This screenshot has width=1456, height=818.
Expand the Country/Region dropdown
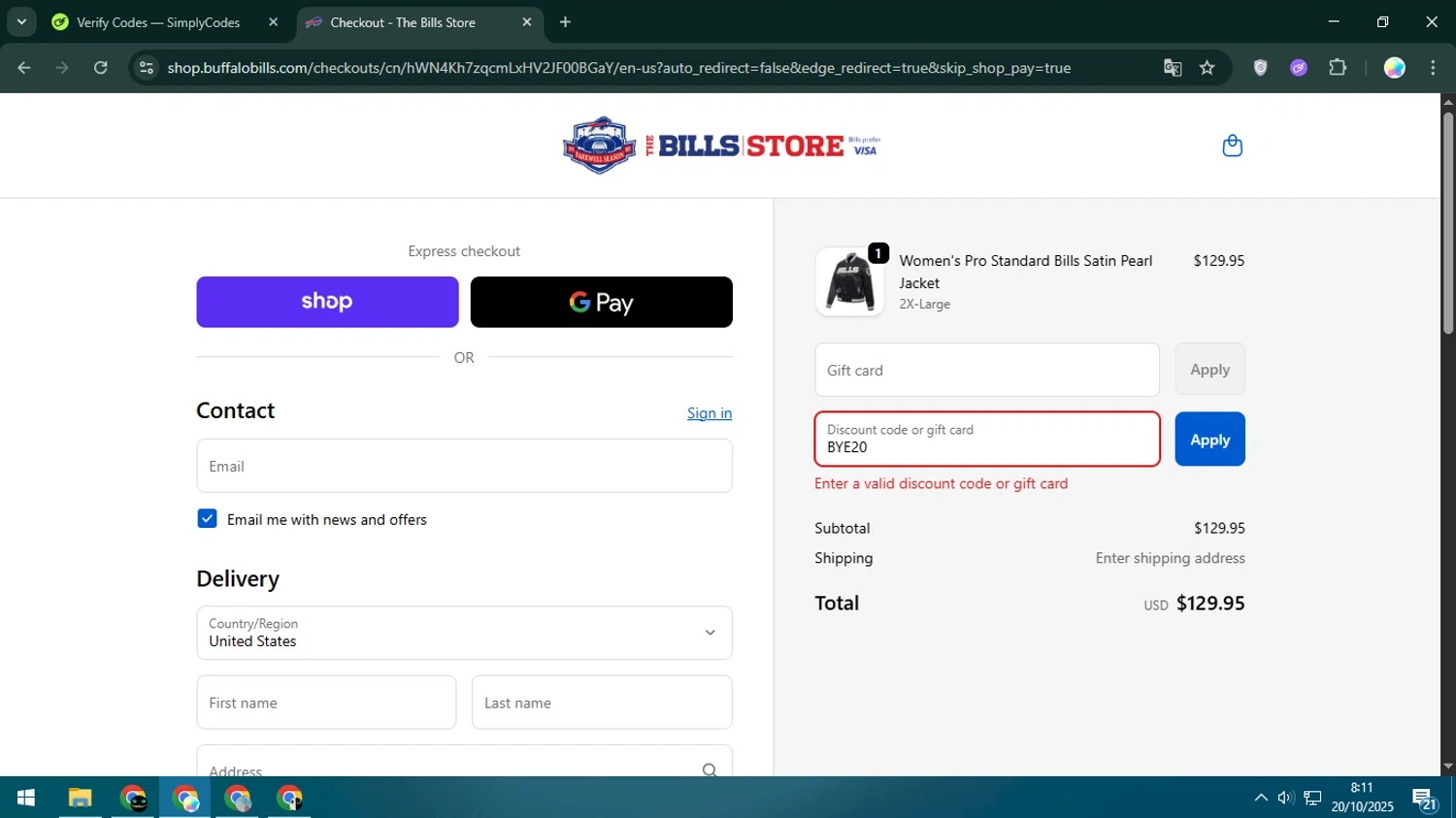tap(464, 633)
